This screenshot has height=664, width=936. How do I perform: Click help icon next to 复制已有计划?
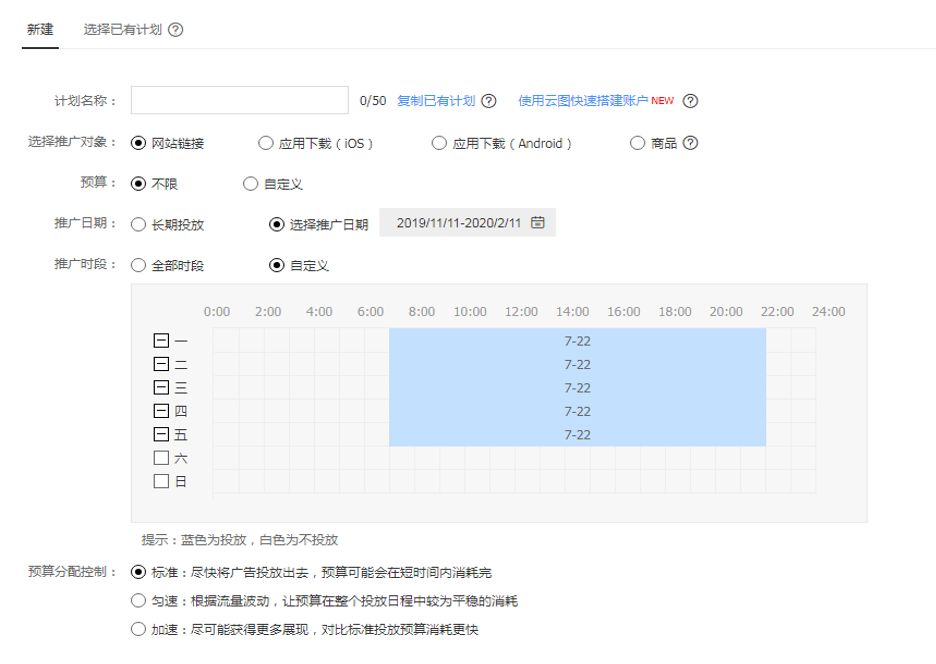click(x=489, y=101)
